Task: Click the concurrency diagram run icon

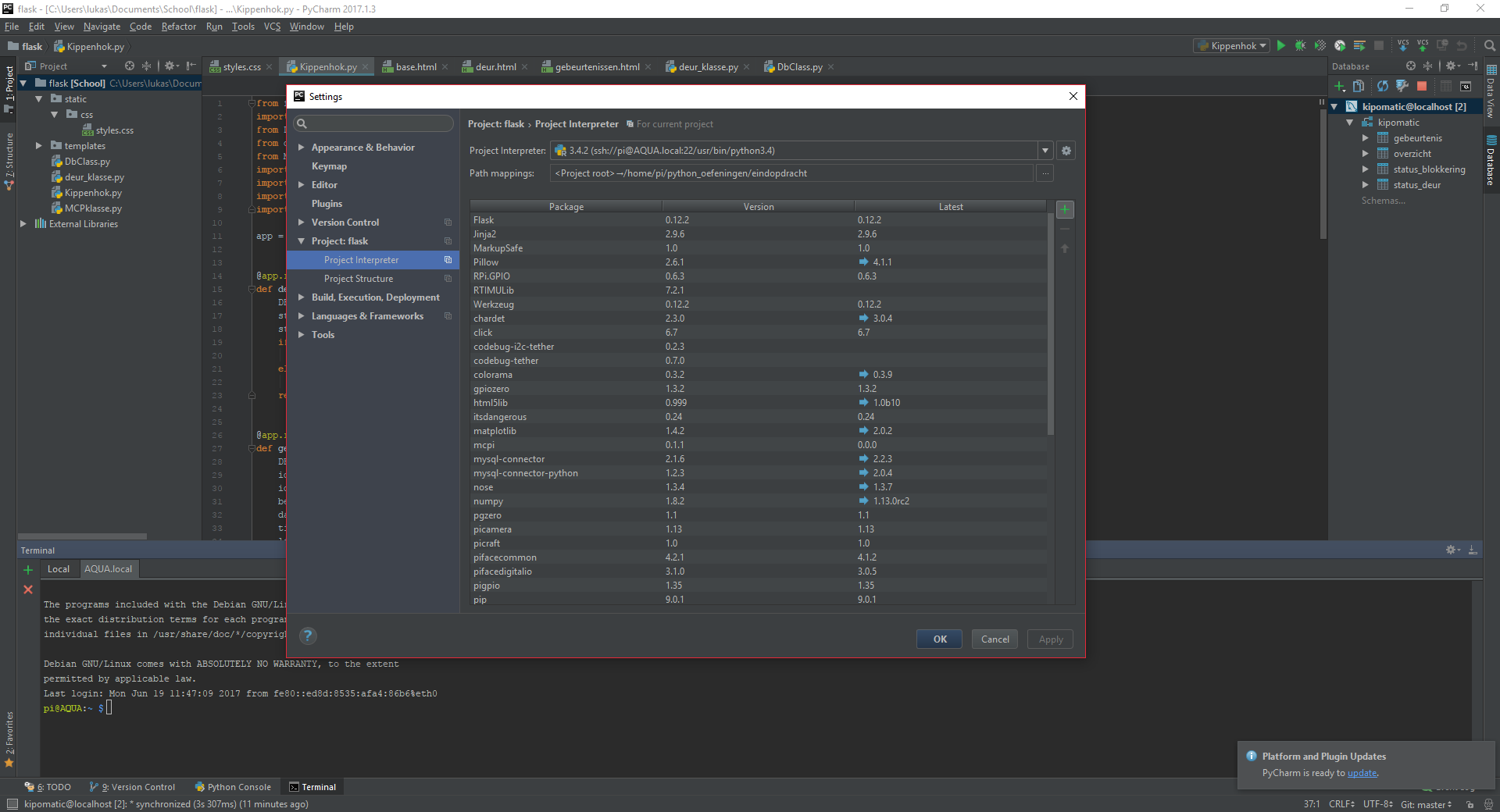Action: click(x=1359, y=46)
